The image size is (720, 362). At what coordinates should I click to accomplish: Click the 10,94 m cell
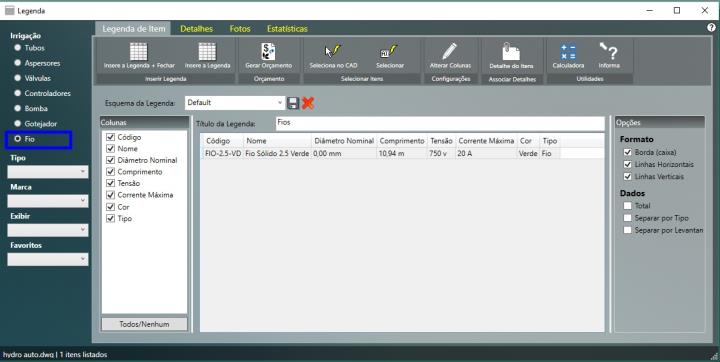coord(402,153)
